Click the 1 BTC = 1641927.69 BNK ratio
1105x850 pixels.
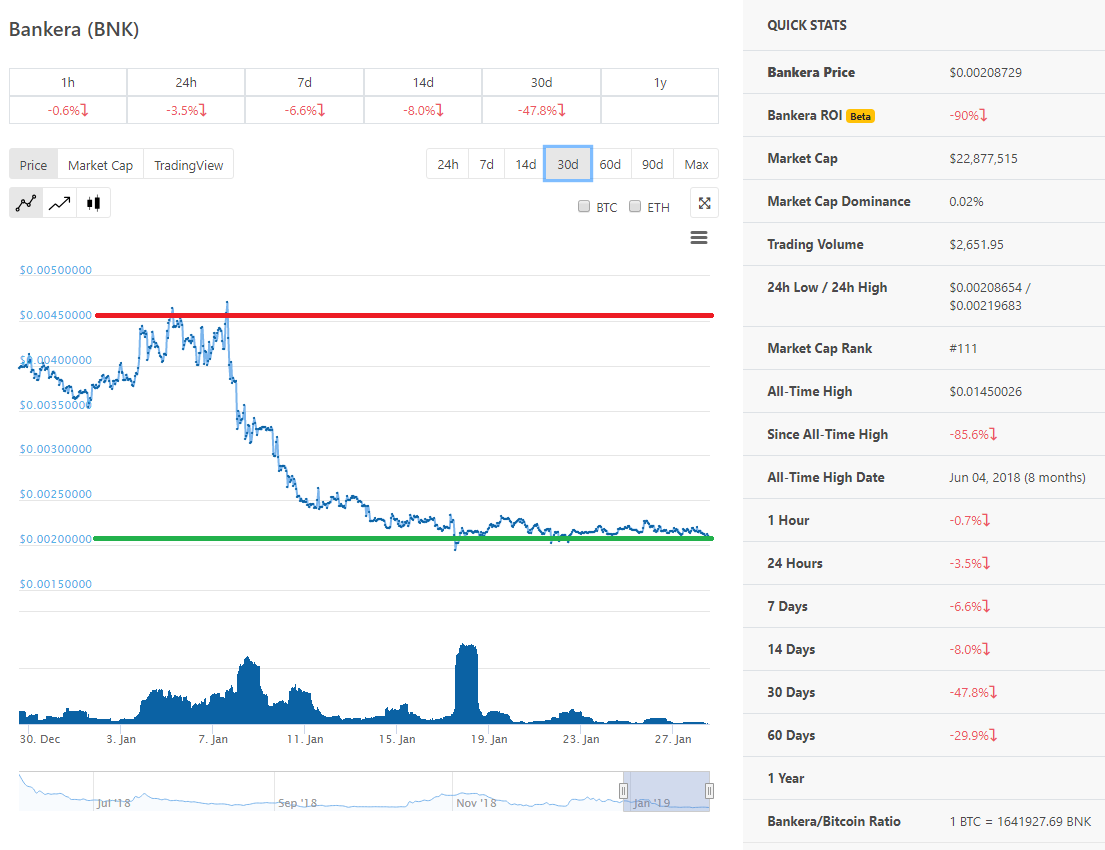1020,821
